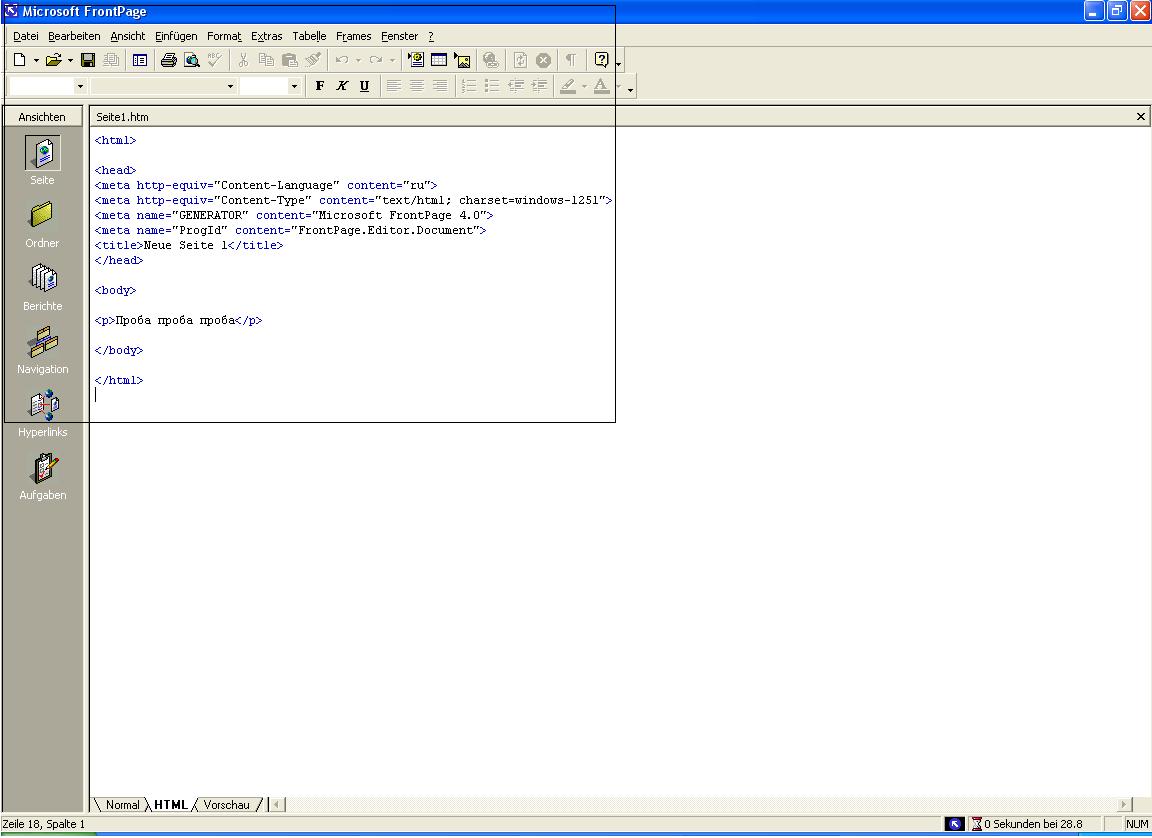Apply the highlight color marker

click(x=568, y=86)
